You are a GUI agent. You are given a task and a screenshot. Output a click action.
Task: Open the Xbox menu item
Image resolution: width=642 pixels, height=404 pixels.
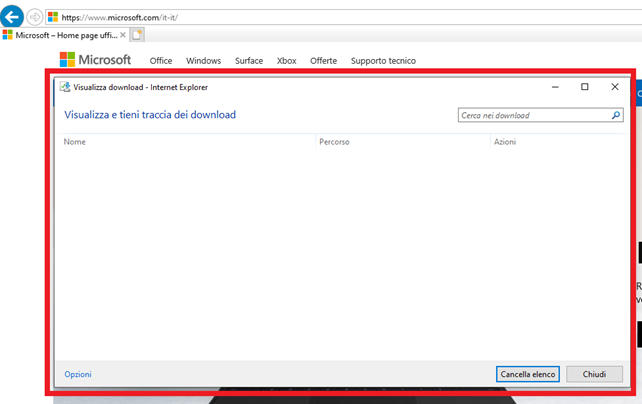287,61
